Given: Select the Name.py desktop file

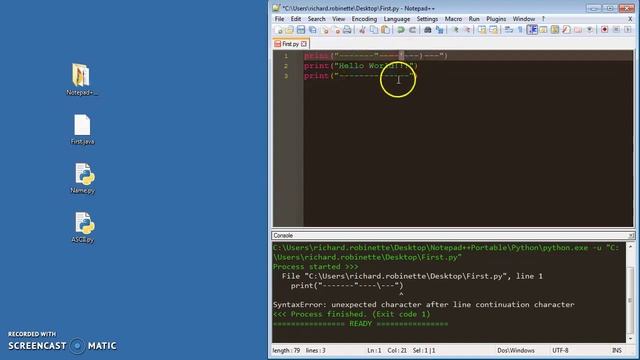Looking at the screenshot, I should [x=83, y=178].
